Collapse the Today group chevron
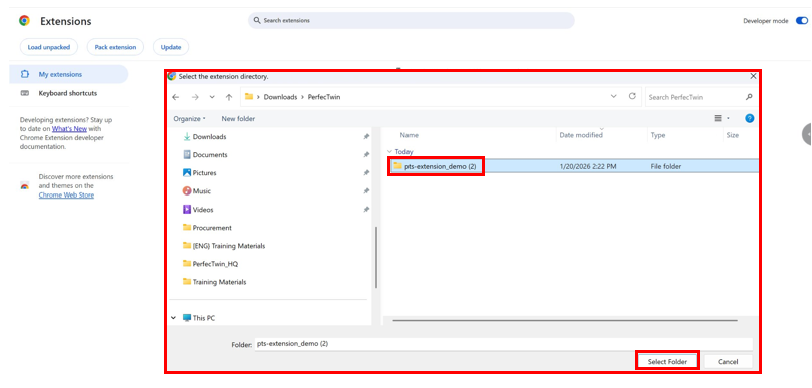This screenshot has width=812, height=388. 389,152
